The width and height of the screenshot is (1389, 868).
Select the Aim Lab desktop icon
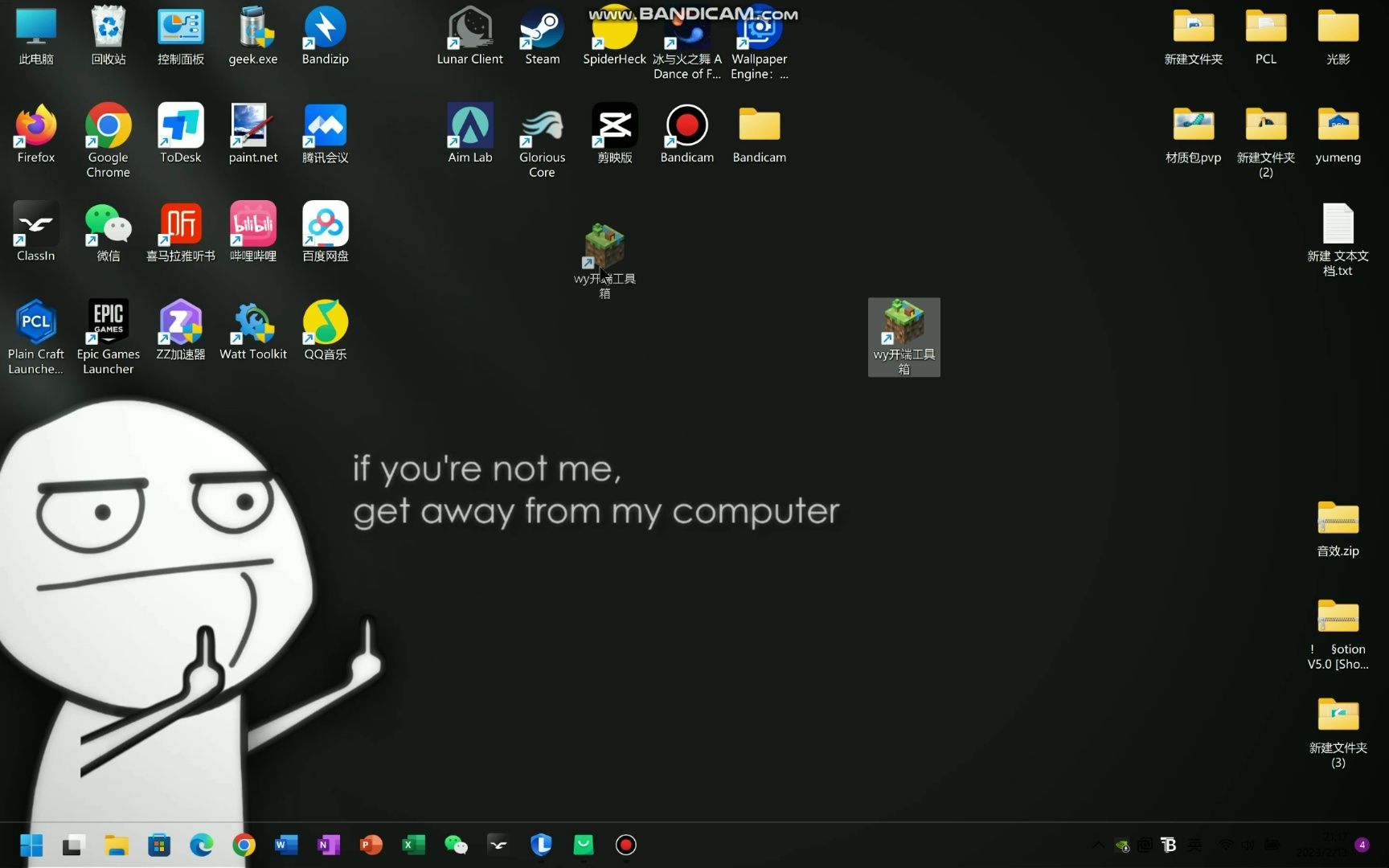pyautogui.click(x=469, y=133)
